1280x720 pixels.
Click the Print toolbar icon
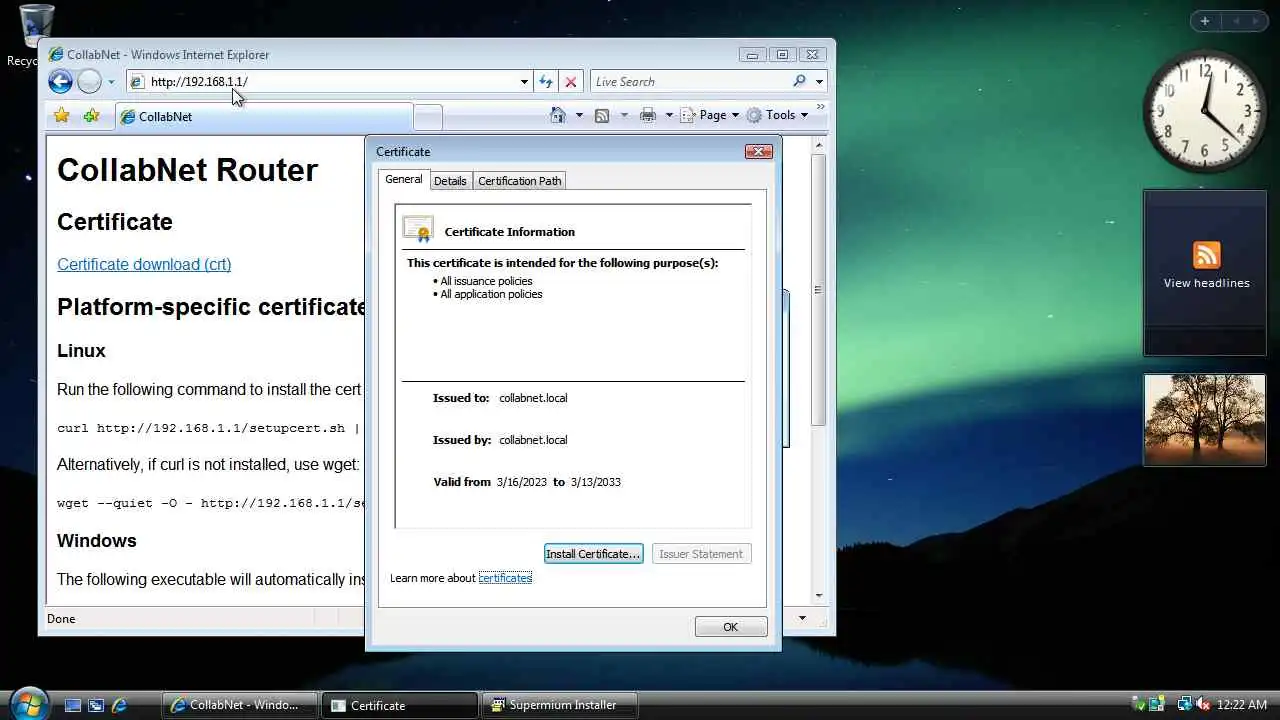[x=648, y=115]
